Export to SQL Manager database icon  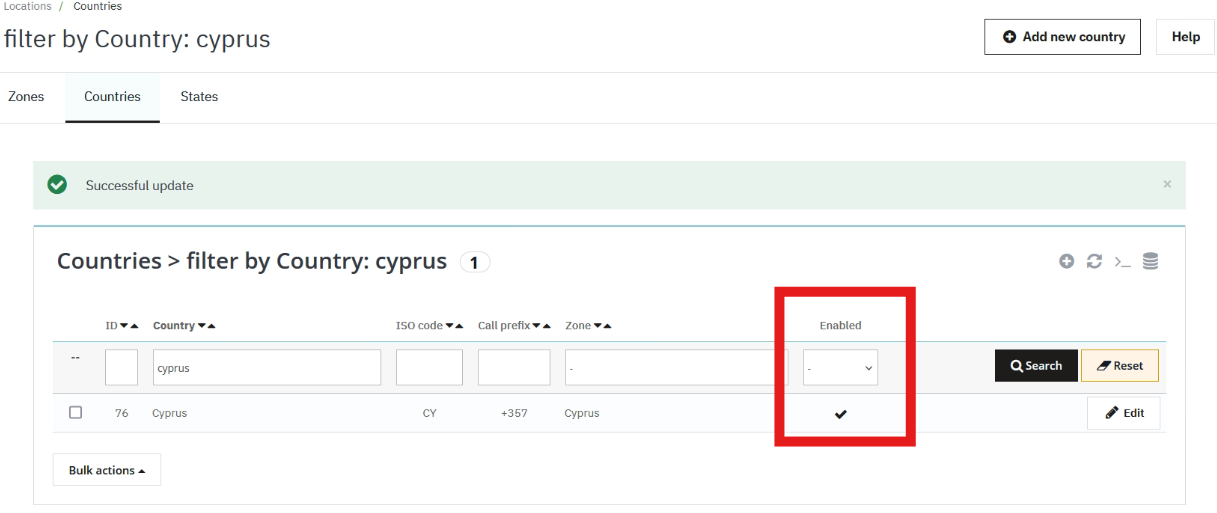pyautogui.click(x=1150, y=261)
